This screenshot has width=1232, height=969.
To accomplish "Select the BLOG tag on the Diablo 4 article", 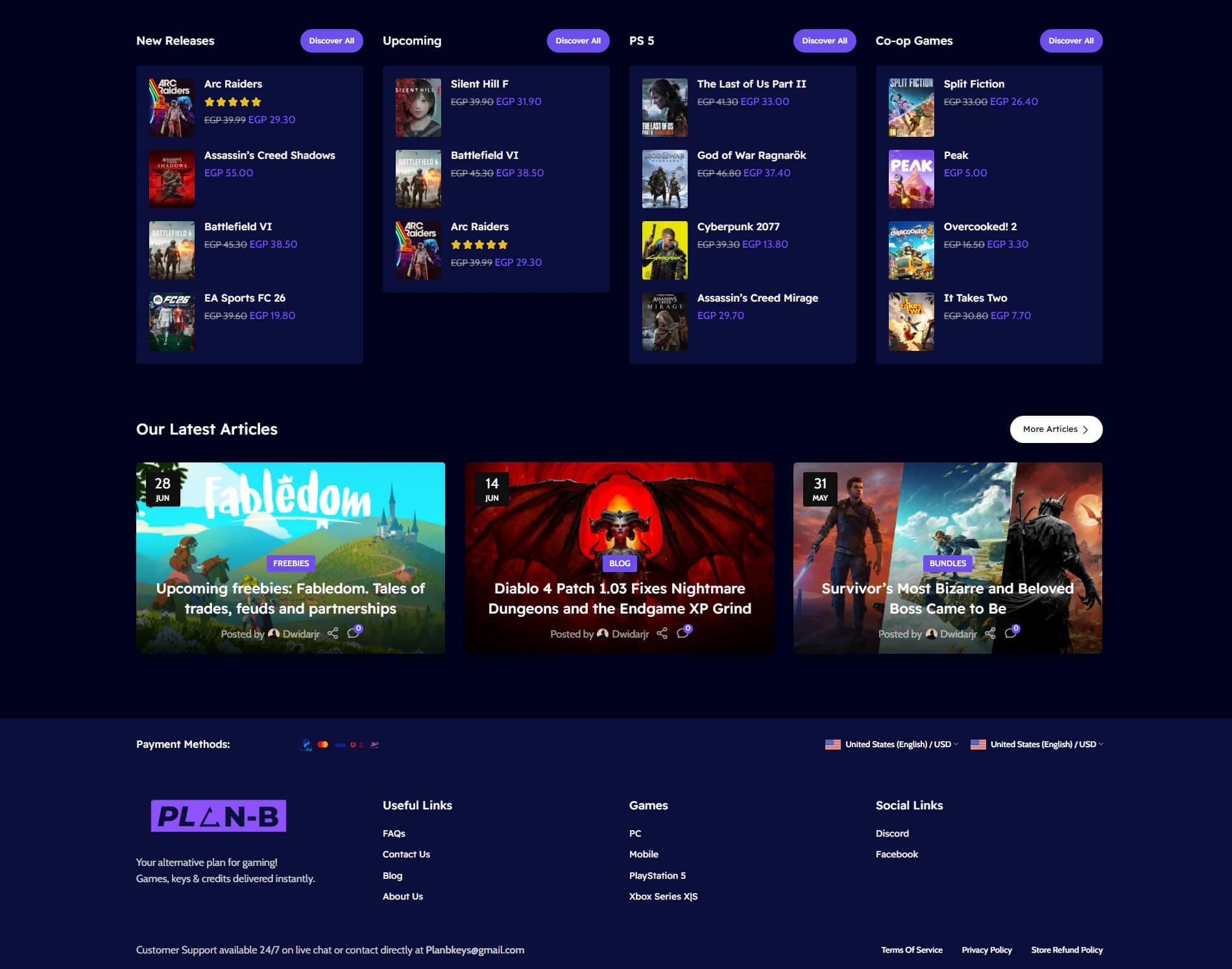I will pos(620,563).
